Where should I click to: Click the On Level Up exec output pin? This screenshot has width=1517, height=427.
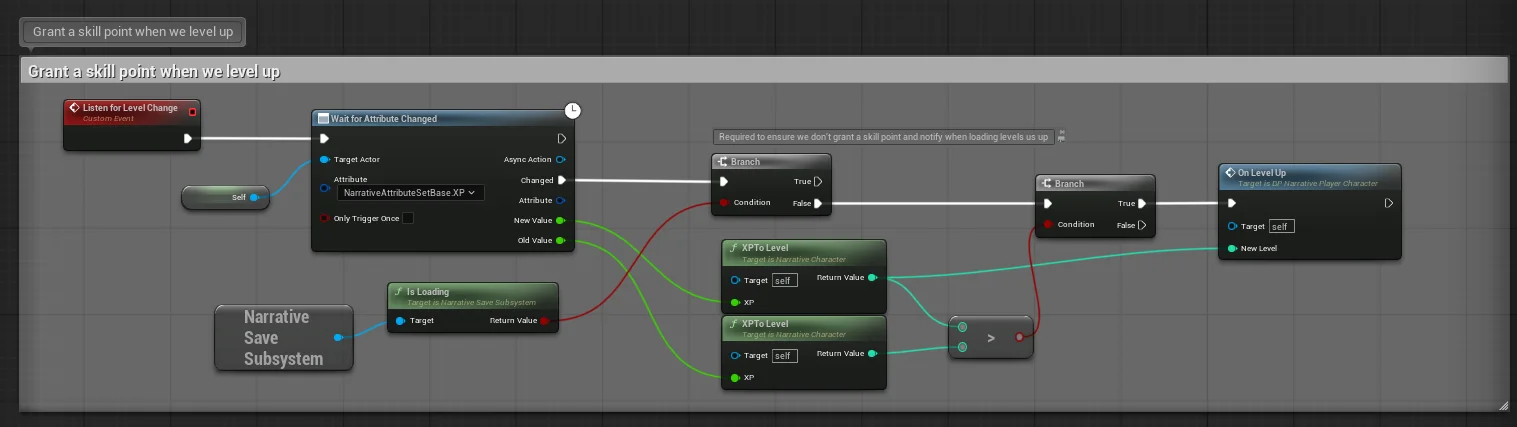click(1388, 203)
